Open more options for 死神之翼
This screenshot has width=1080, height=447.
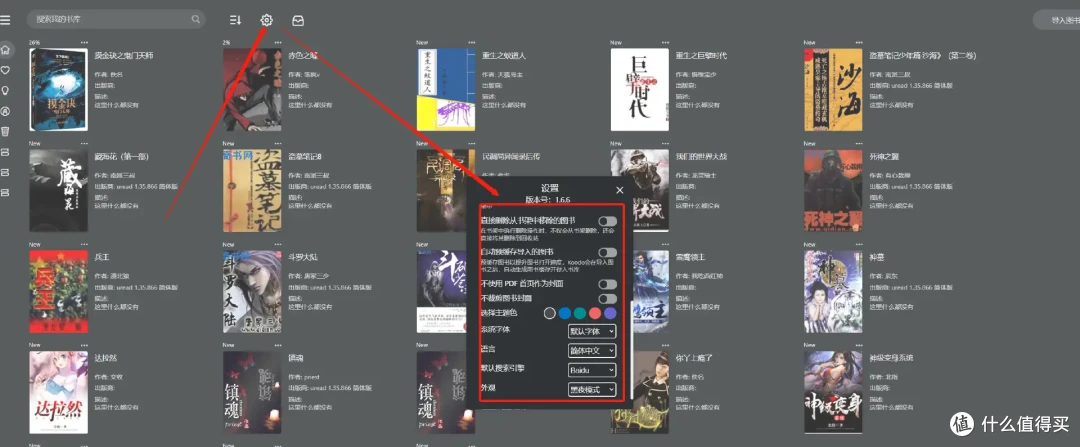coord(858,144)
